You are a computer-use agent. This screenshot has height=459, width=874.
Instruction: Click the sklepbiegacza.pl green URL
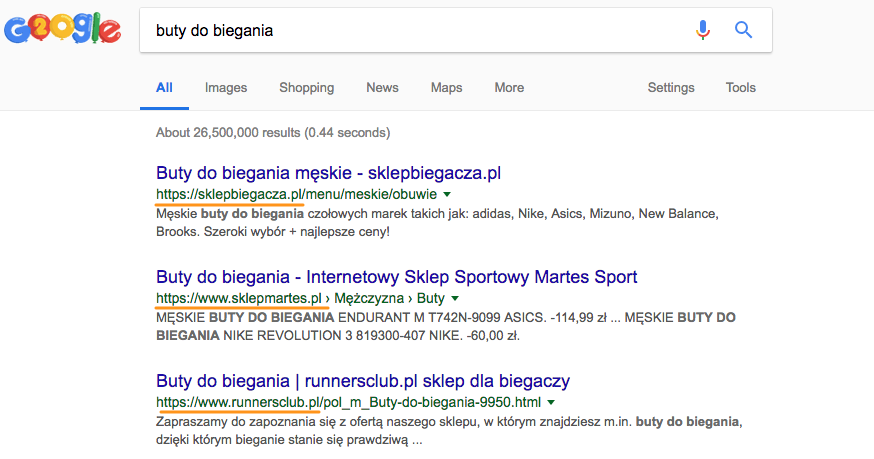pos(297,194)
